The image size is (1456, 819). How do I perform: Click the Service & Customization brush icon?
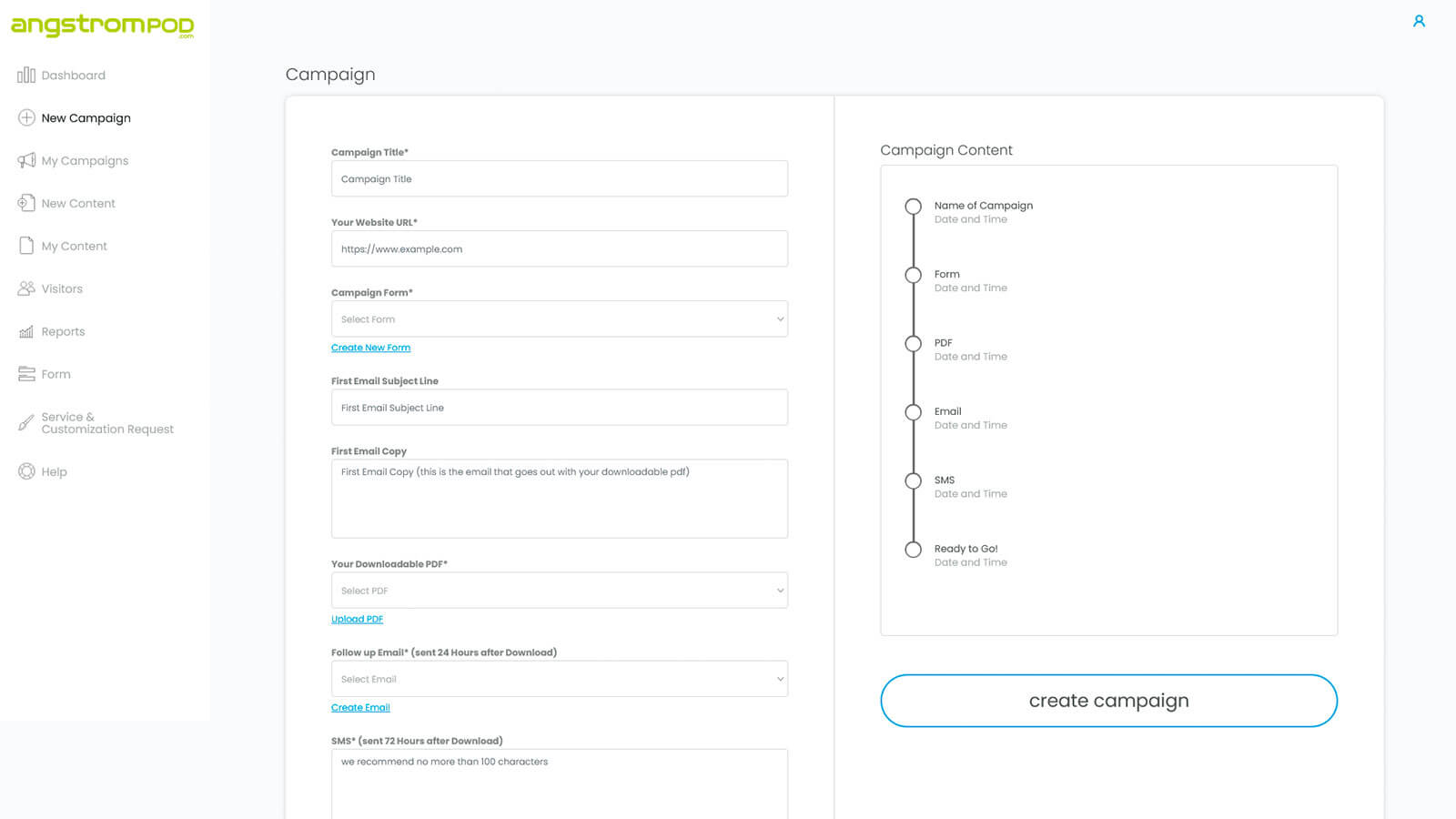(26, 423)
